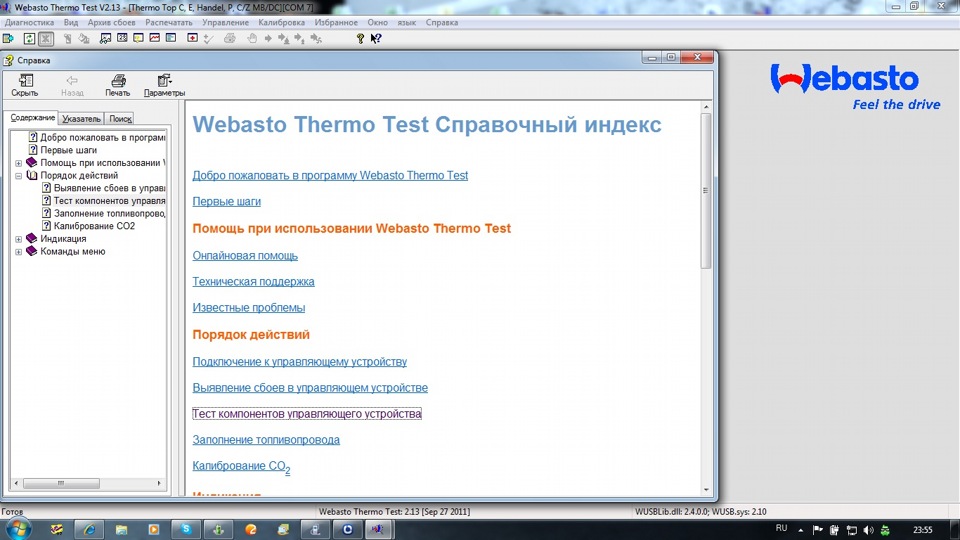Click the toolbar icon with picture and glasses
Viewport: 960px width, 540px height.
point(105,39)
